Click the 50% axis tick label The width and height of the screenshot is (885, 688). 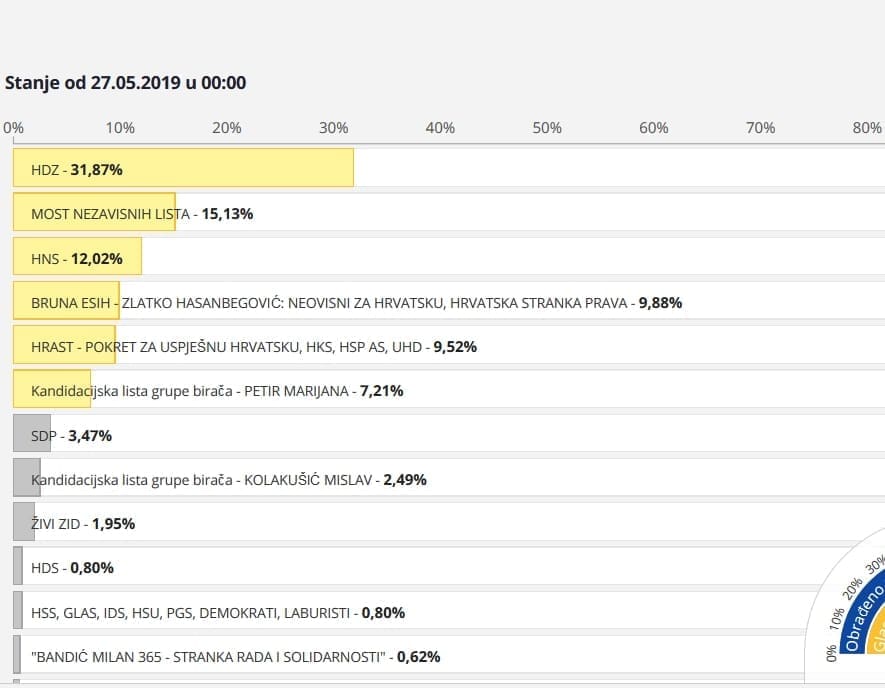547,128
